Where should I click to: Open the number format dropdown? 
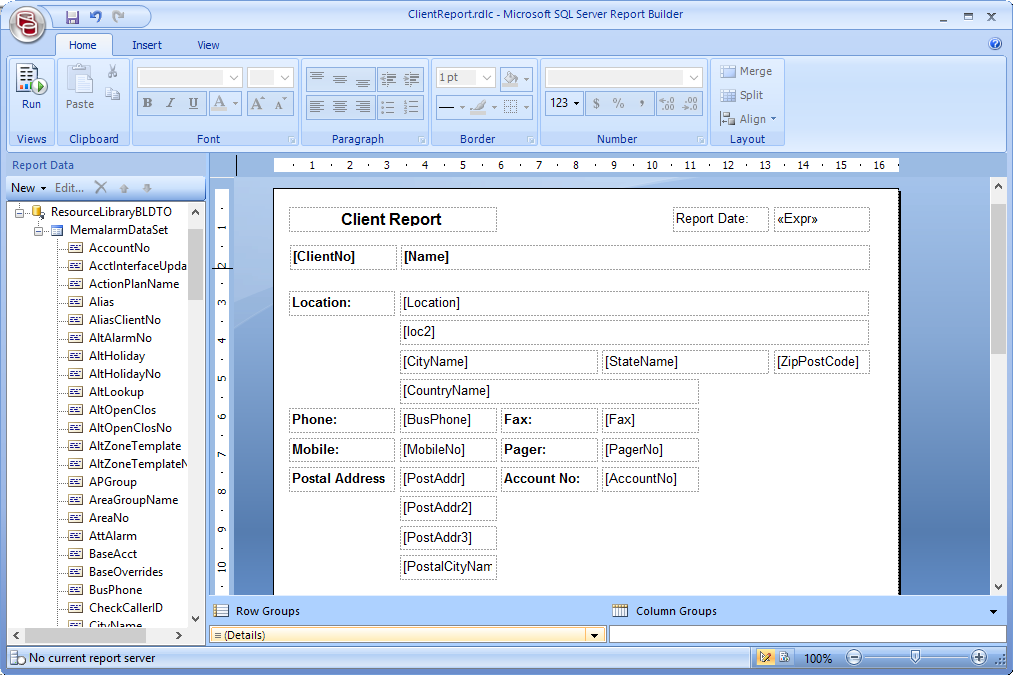(x=694, y=78)
